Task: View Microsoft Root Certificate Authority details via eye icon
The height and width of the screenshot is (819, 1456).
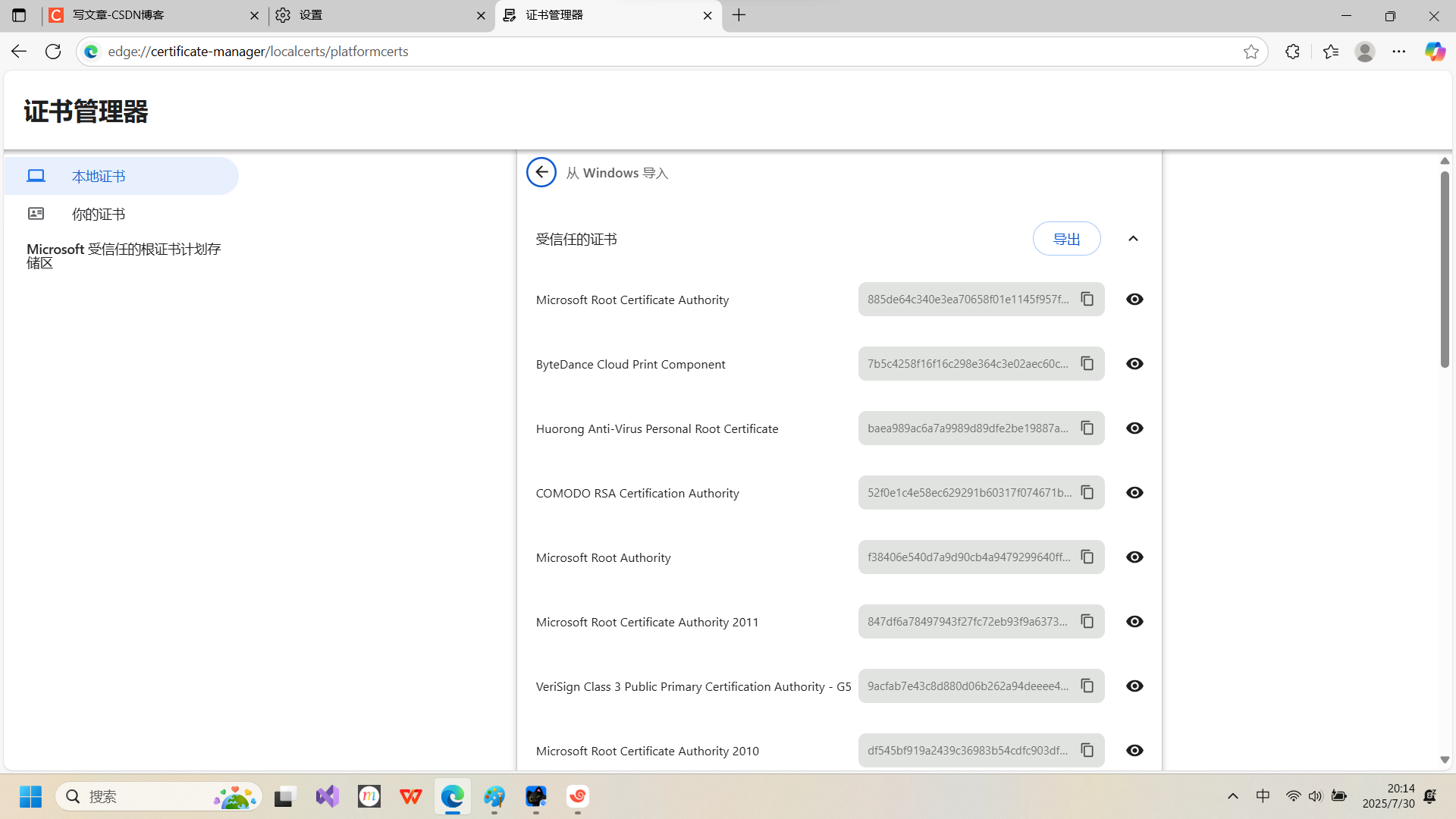Action: tap(1134, 300)
